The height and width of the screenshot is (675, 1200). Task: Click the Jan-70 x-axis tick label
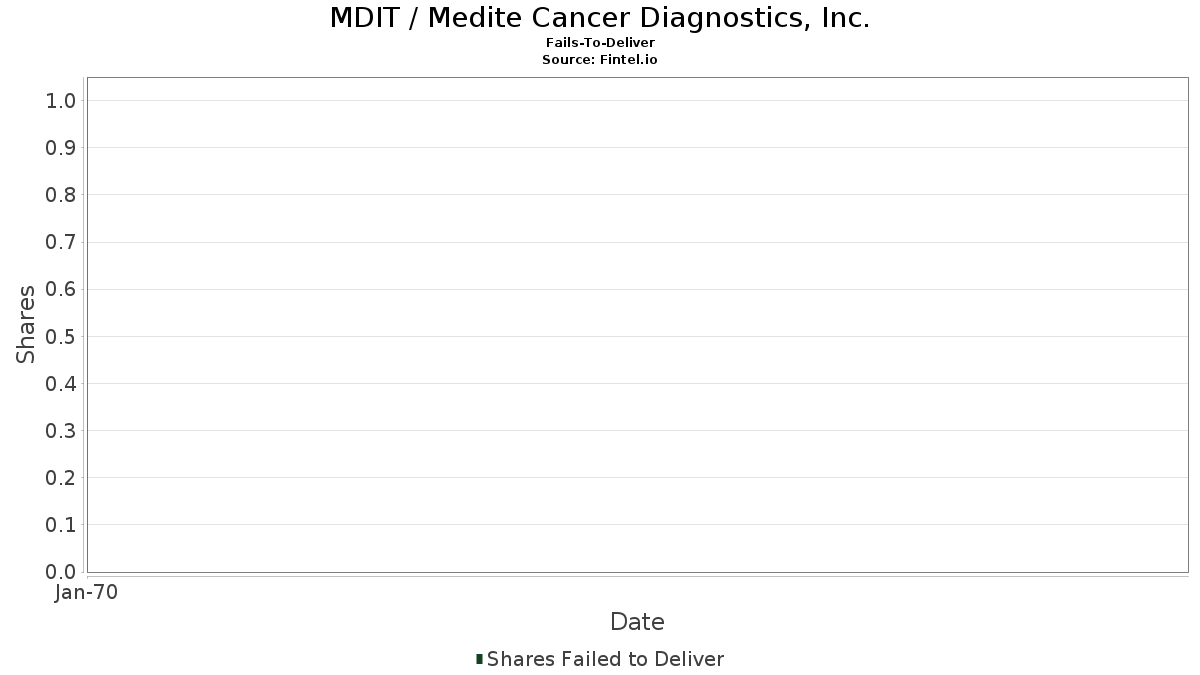tap(87, 592)
